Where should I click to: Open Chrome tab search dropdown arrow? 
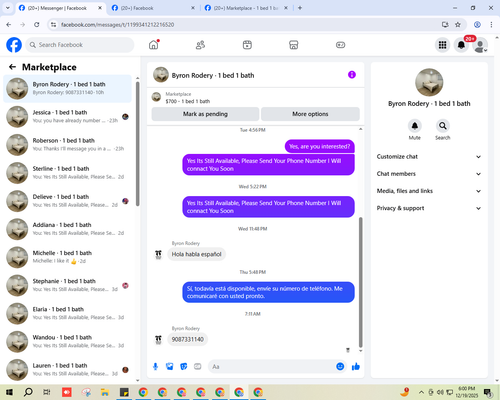[x=8, y=8]
